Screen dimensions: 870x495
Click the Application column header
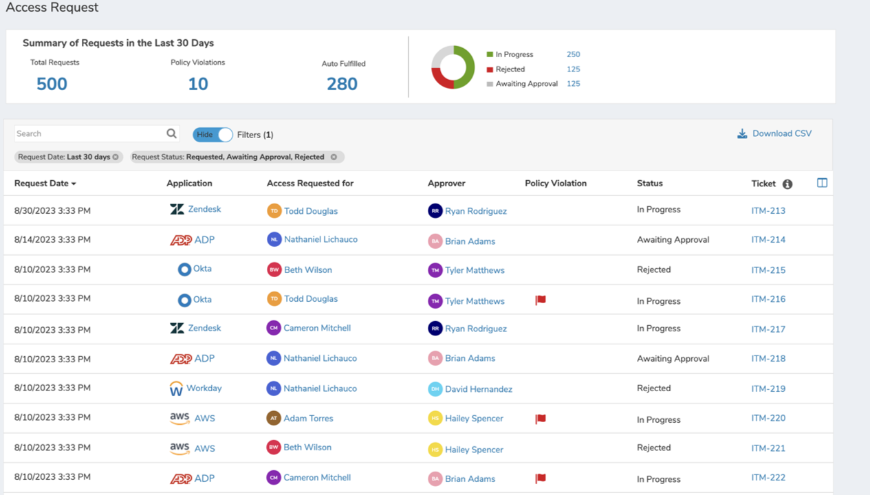189,184
